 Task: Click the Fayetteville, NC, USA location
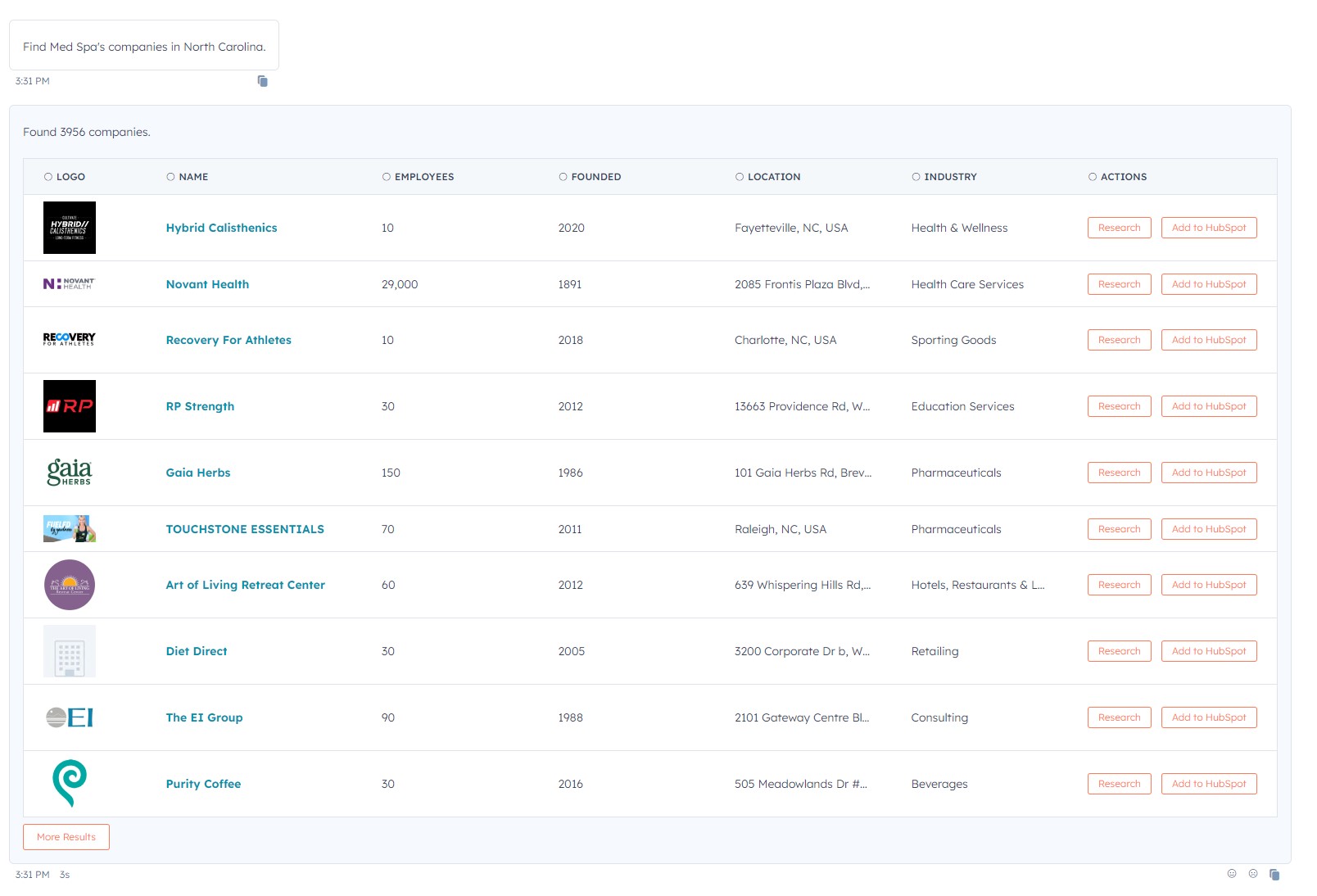point(791,228)
